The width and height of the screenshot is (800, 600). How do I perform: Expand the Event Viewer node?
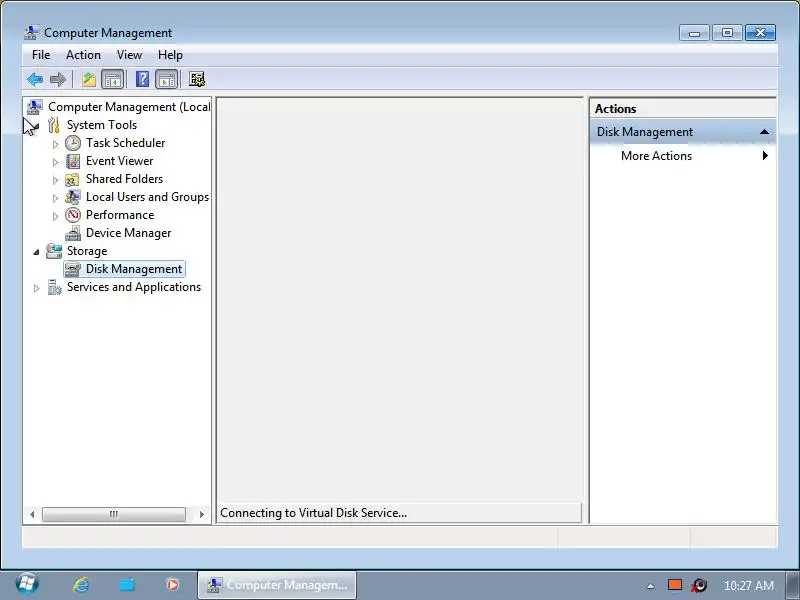tap(56, 162)
